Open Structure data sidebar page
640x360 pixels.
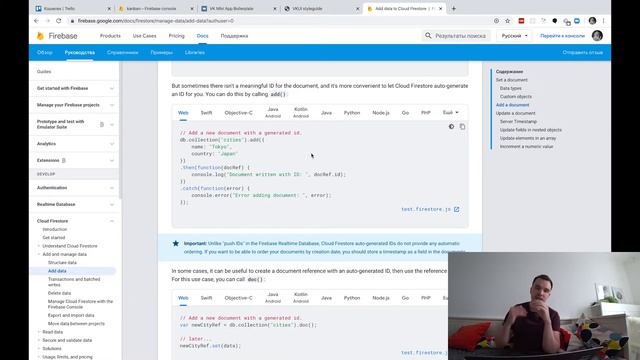(x=62, y=262)
